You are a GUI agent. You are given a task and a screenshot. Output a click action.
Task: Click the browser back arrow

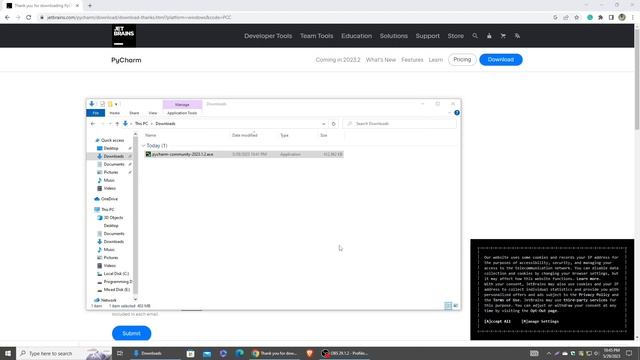pos(7,18)
